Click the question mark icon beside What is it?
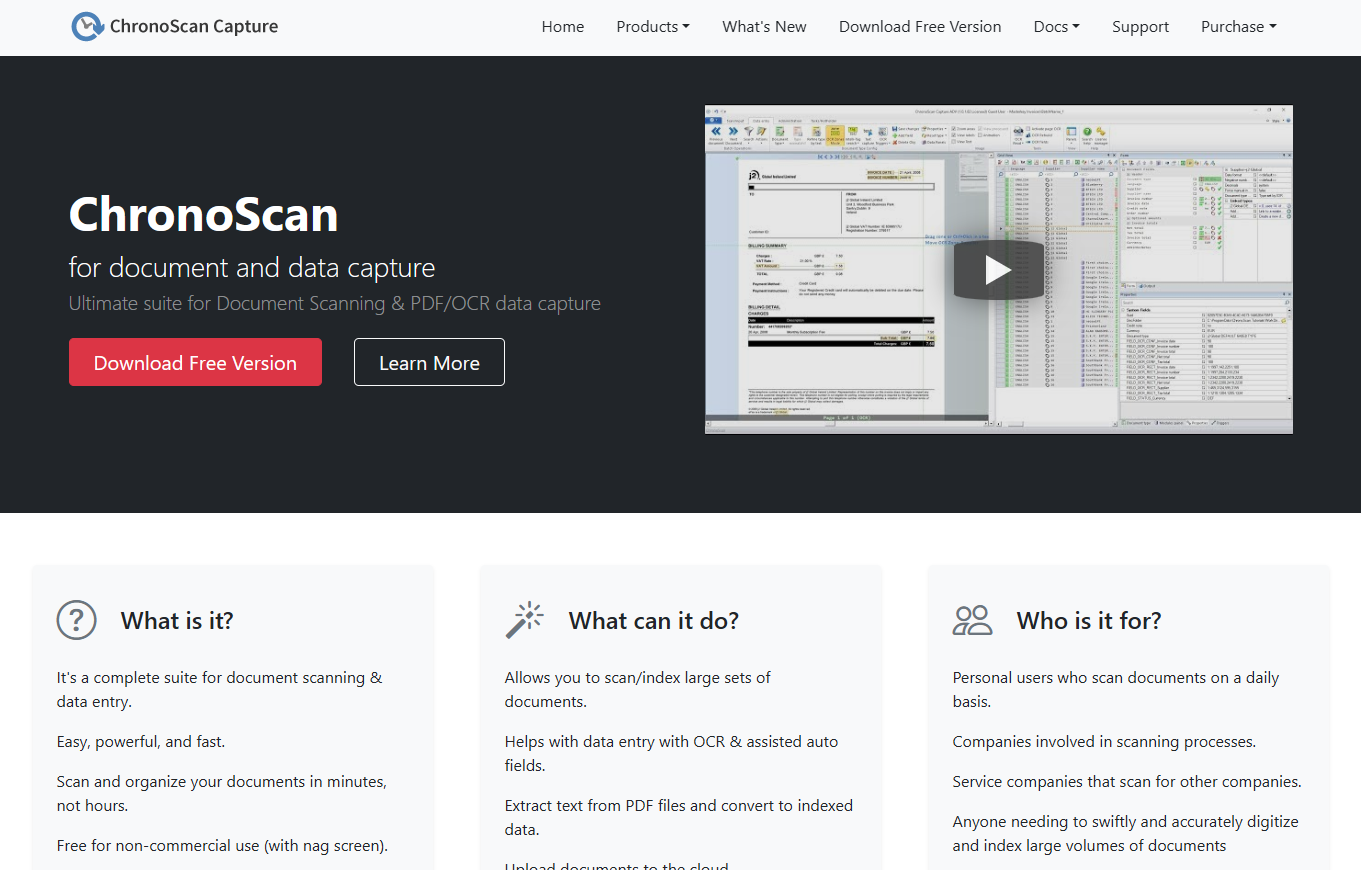 pyautogui.click(x=77, y=620)
